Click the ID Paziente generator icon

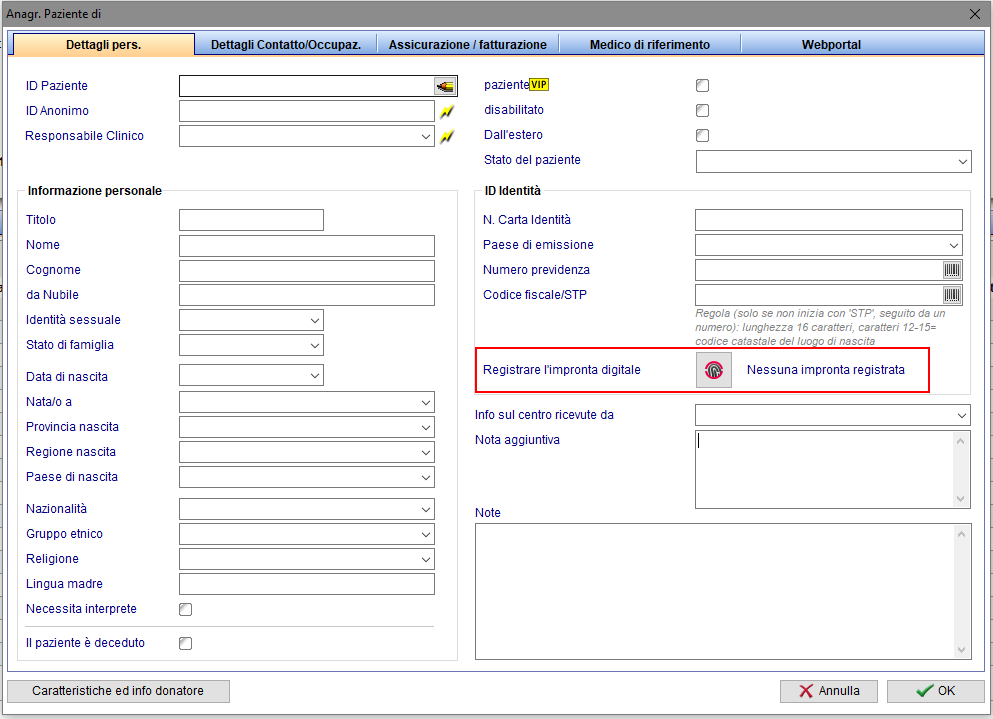pos(445,86)
